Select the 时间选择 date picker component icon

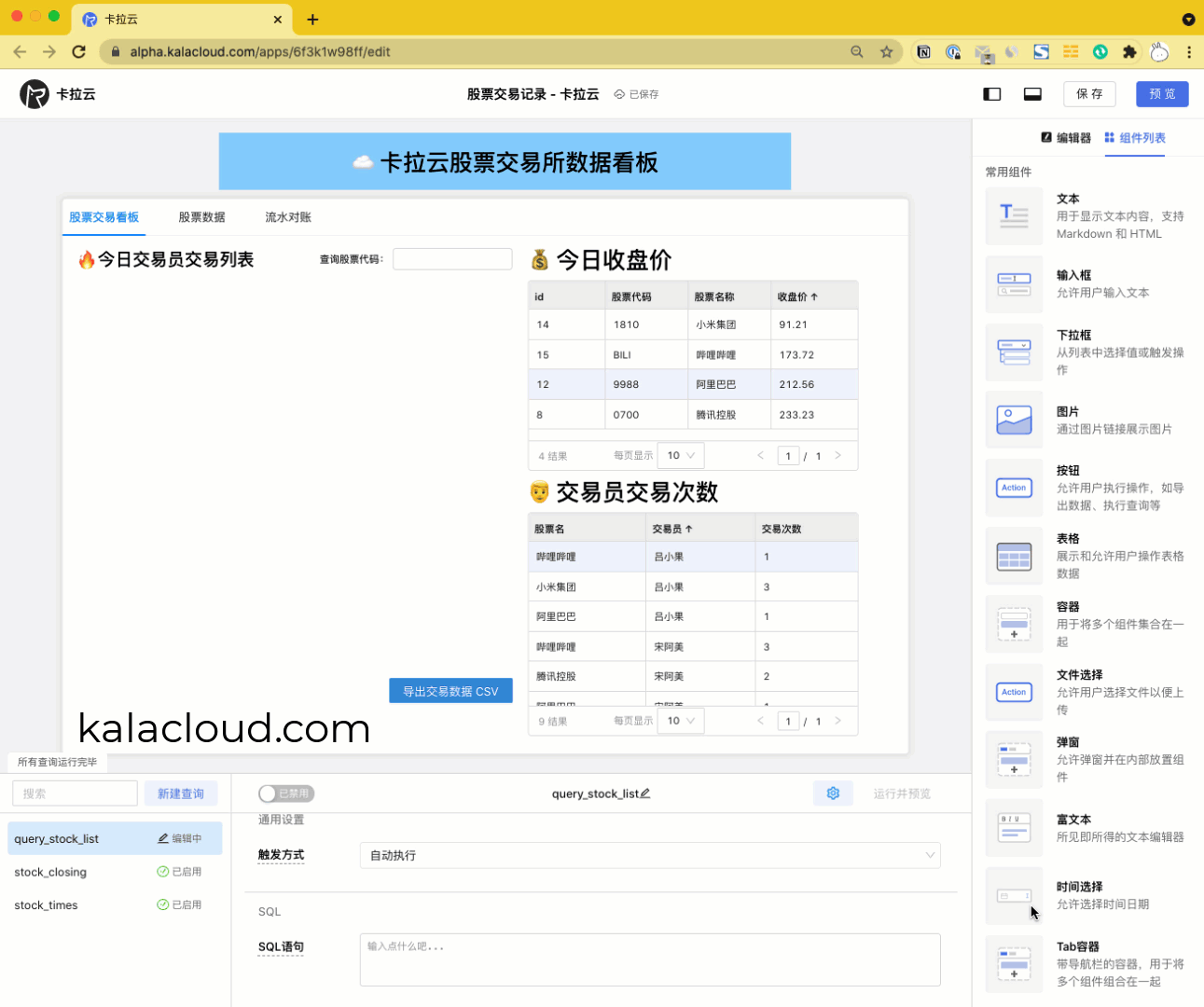click(x=1014, y=896)
